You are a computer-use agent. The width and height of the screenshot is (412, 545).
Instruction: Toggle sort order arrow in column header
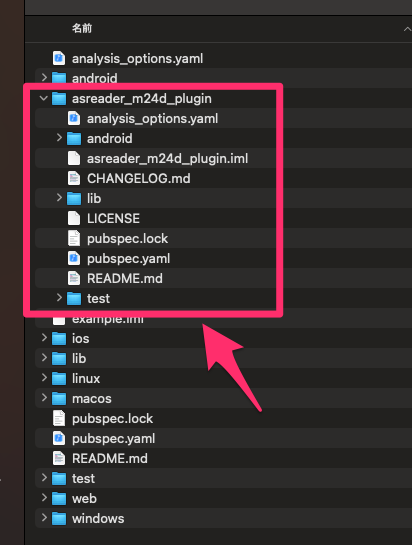407,30
